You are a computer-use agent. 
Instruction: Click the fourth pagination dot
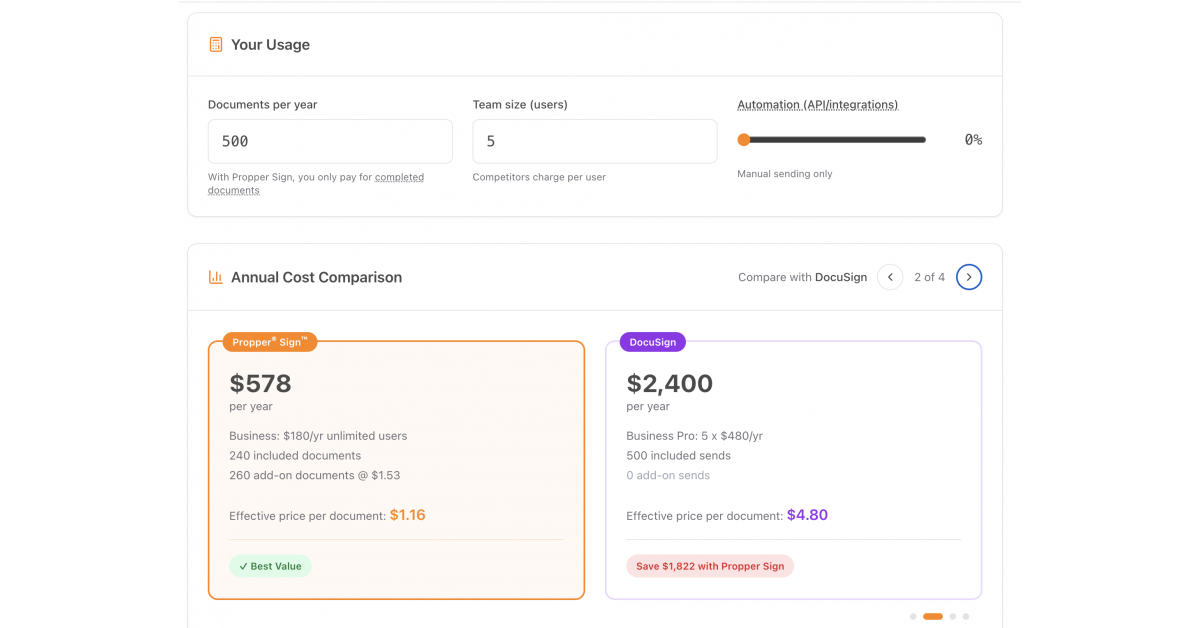965,616
